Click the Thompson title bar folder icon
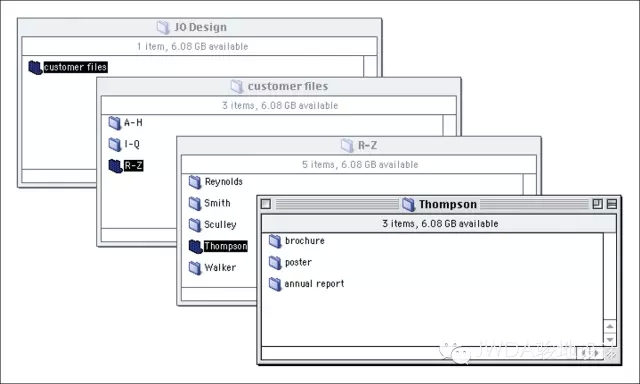This screenshot has height=384, width=640. click(409, 204)
